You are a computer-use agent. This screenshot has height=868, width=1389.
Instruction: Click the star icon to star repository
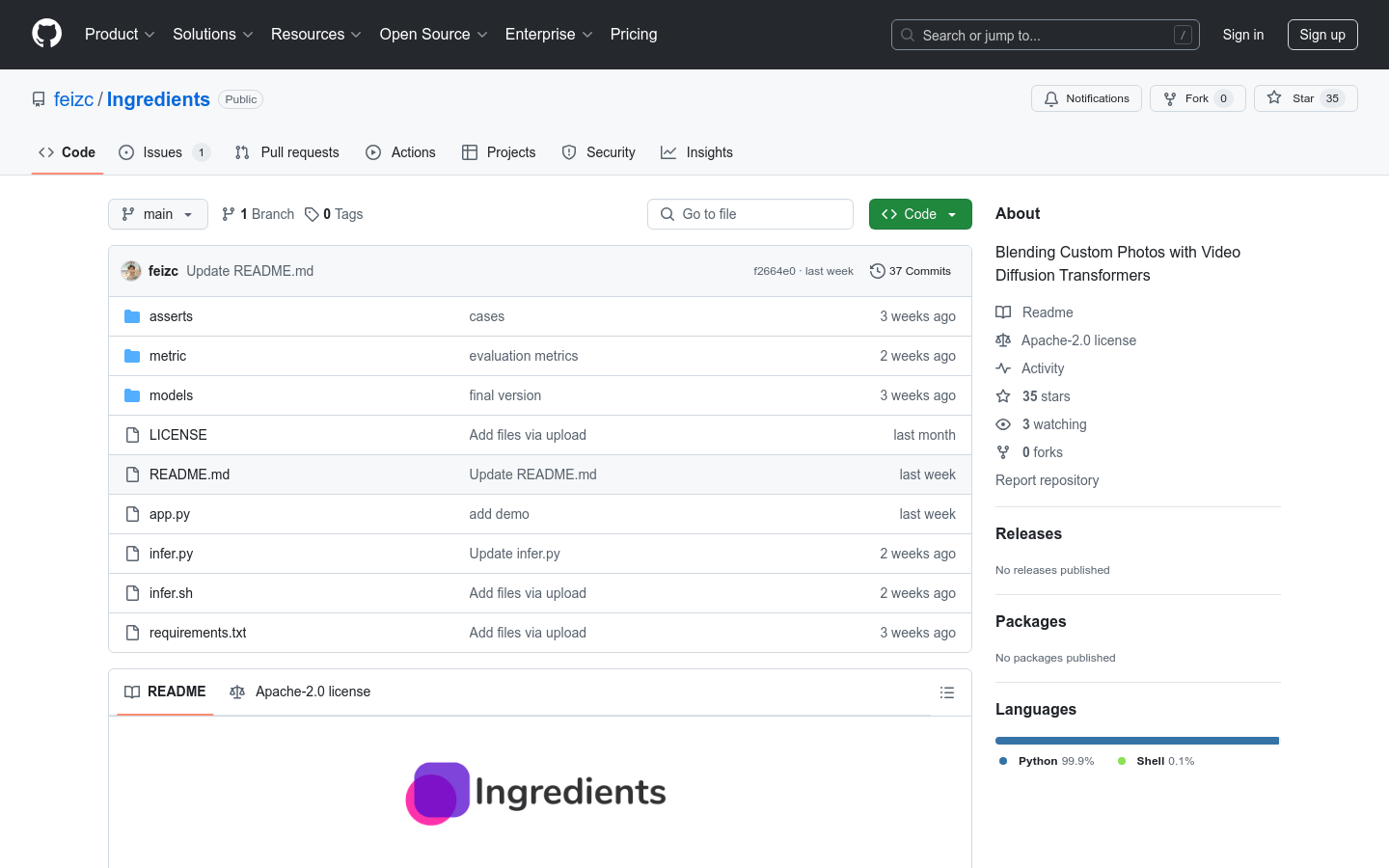point(1274,98)
